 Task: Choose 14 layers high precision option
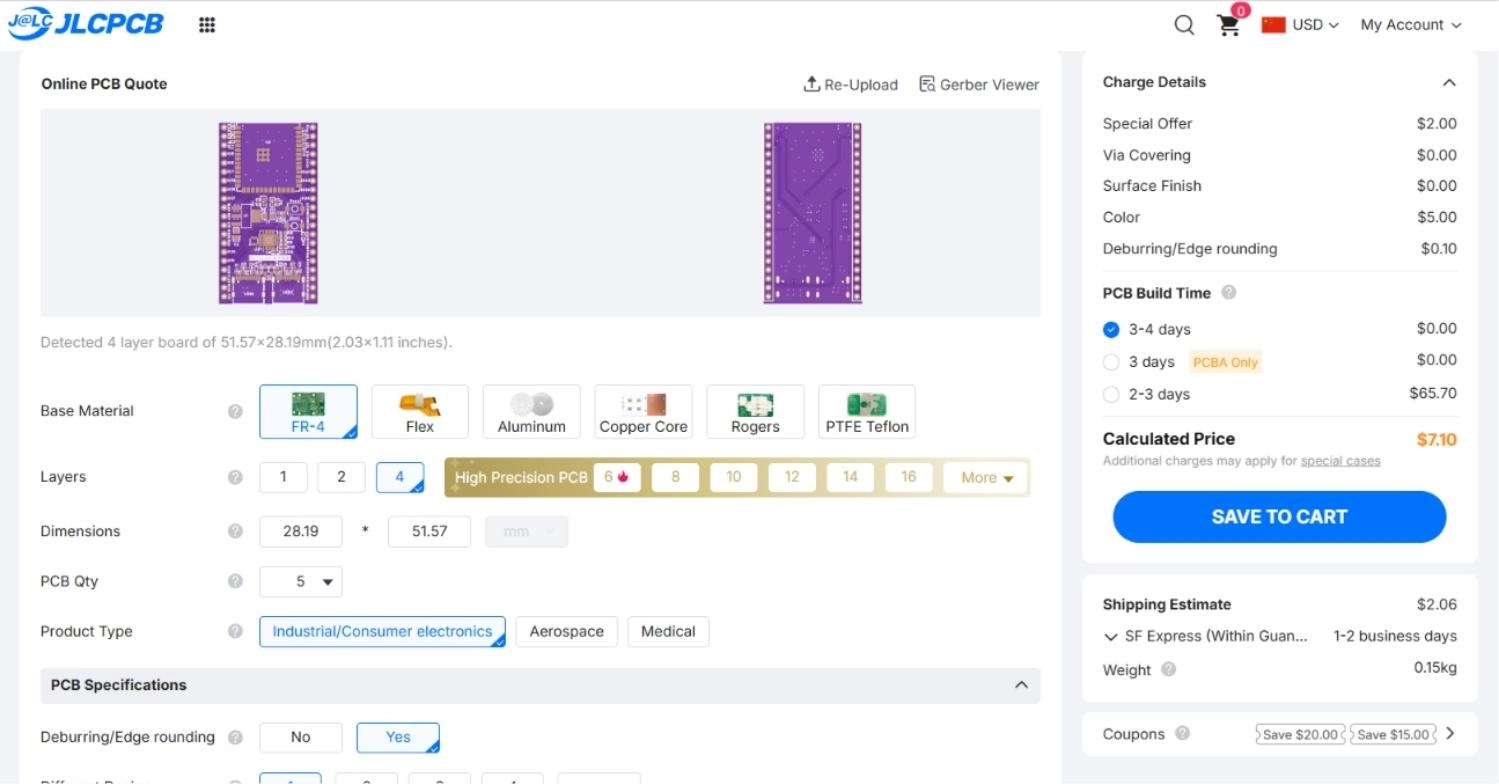[x=850, y=477]
